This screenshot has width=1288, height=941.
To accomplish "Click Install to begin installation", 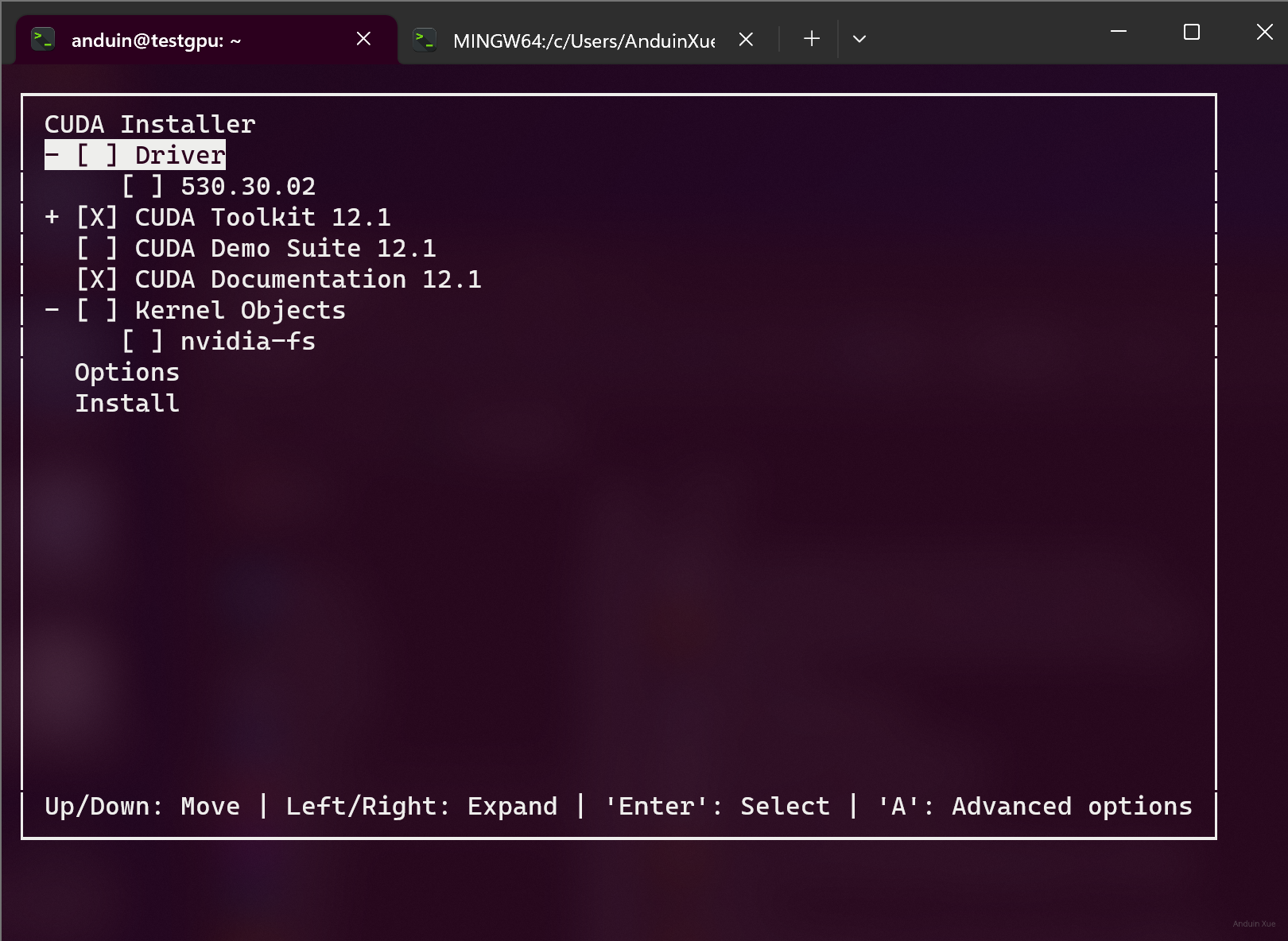I will (127, 403).
